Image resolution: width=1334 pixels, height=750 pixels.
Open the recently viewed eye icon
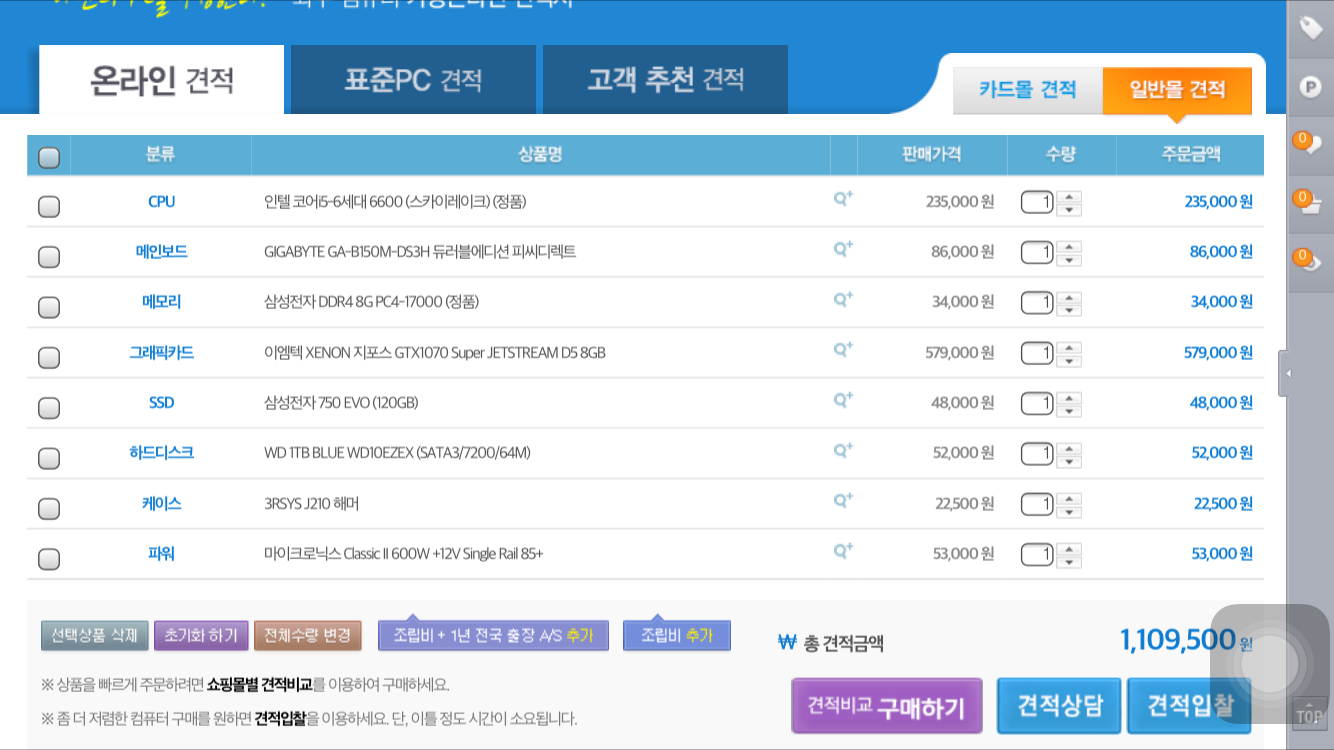[x=1308, y=260]
